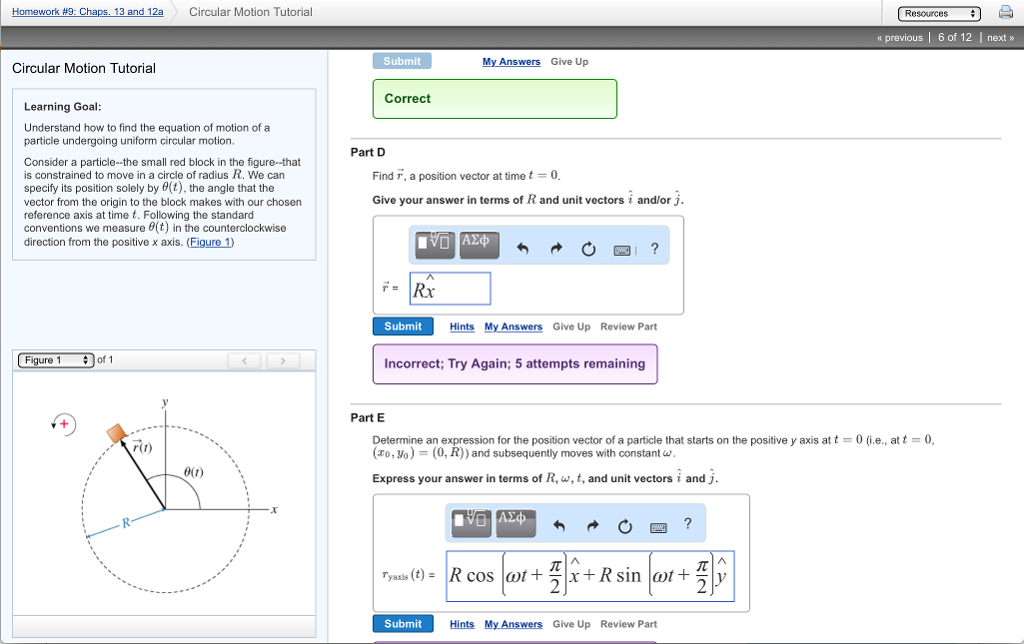Reset the Part D answer with the circular arrow
Screen dimensions: 1024x644
click(588, 246)
